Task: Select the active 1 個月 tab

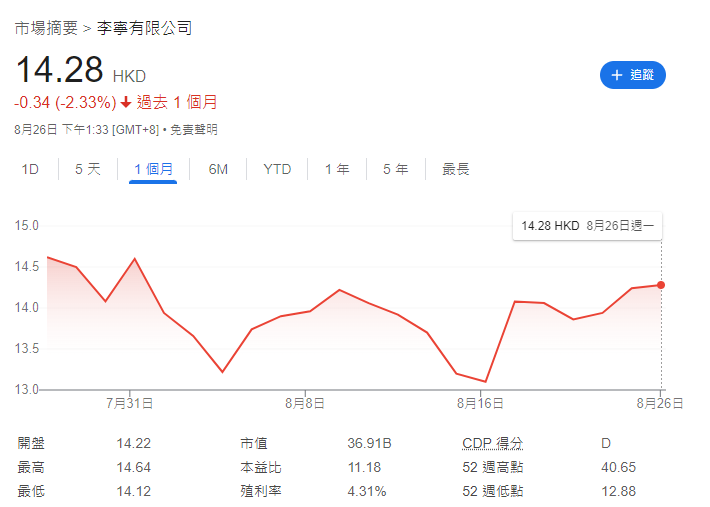Action: (154, 170)
